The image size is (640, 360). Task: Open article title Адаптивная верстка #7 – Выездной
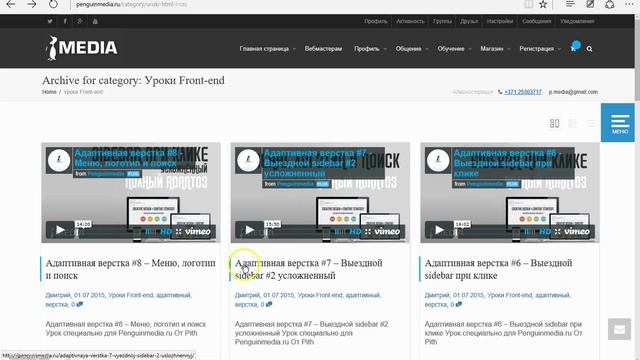(309, 269)
